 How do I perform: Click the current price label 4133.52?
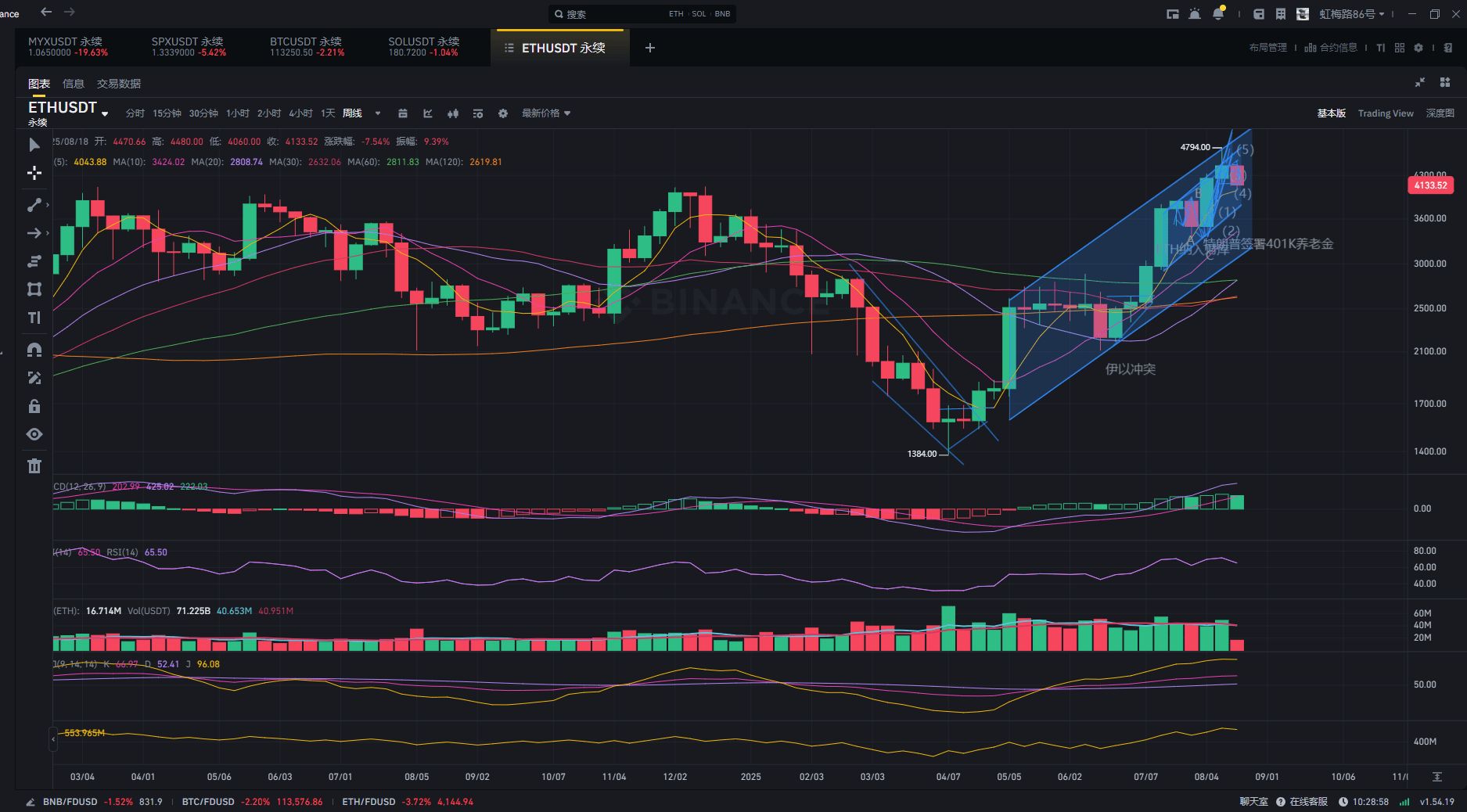click(x=1430, y=185)
